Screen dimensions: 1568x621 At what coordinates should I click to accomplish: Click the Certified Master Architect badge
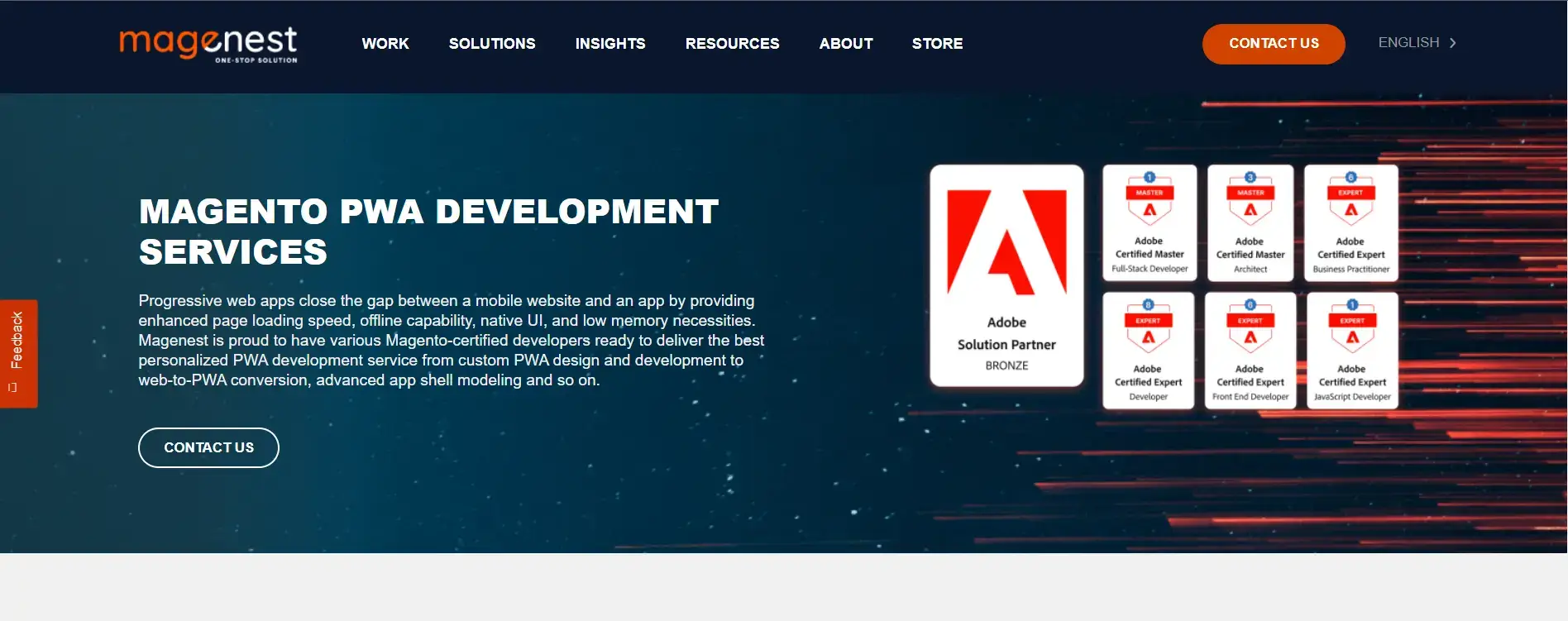[x=1250, y=223]
